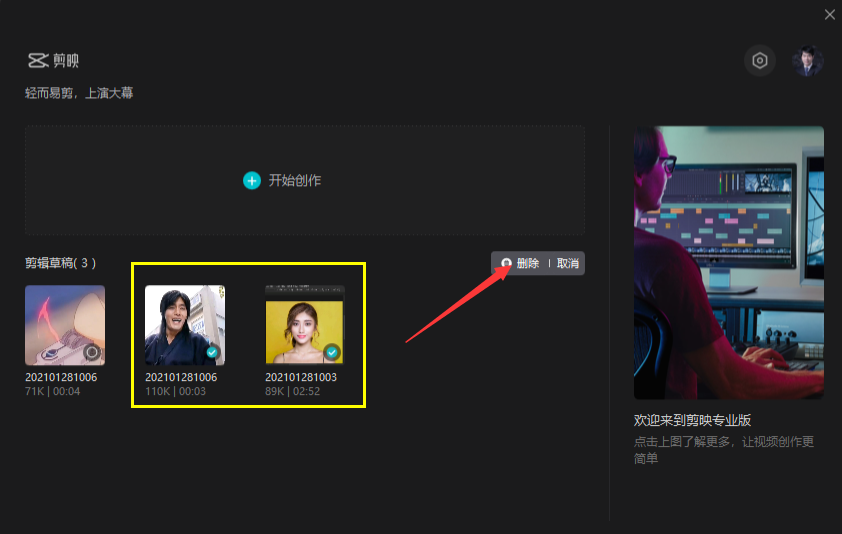This screenshot has height=534, width=842.
Task: Open the user profile avatar
Action: [x=808, y=61]
